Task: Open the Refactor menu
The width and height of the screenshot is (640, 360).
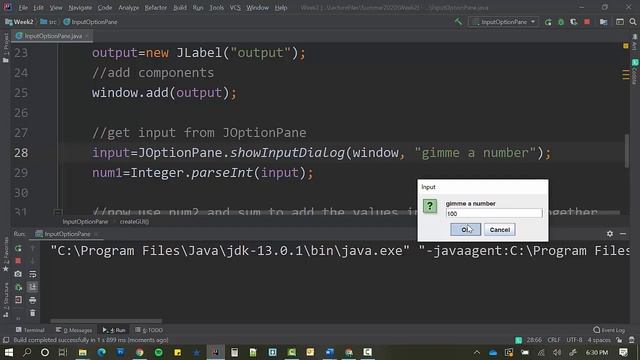Action: tap(156, 7)
